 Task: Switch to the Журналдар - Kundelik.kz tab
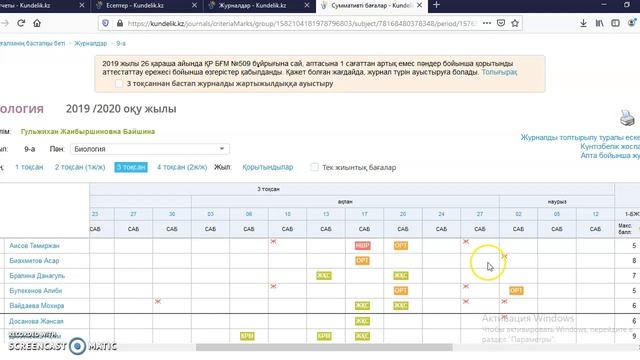pos(253,5)
